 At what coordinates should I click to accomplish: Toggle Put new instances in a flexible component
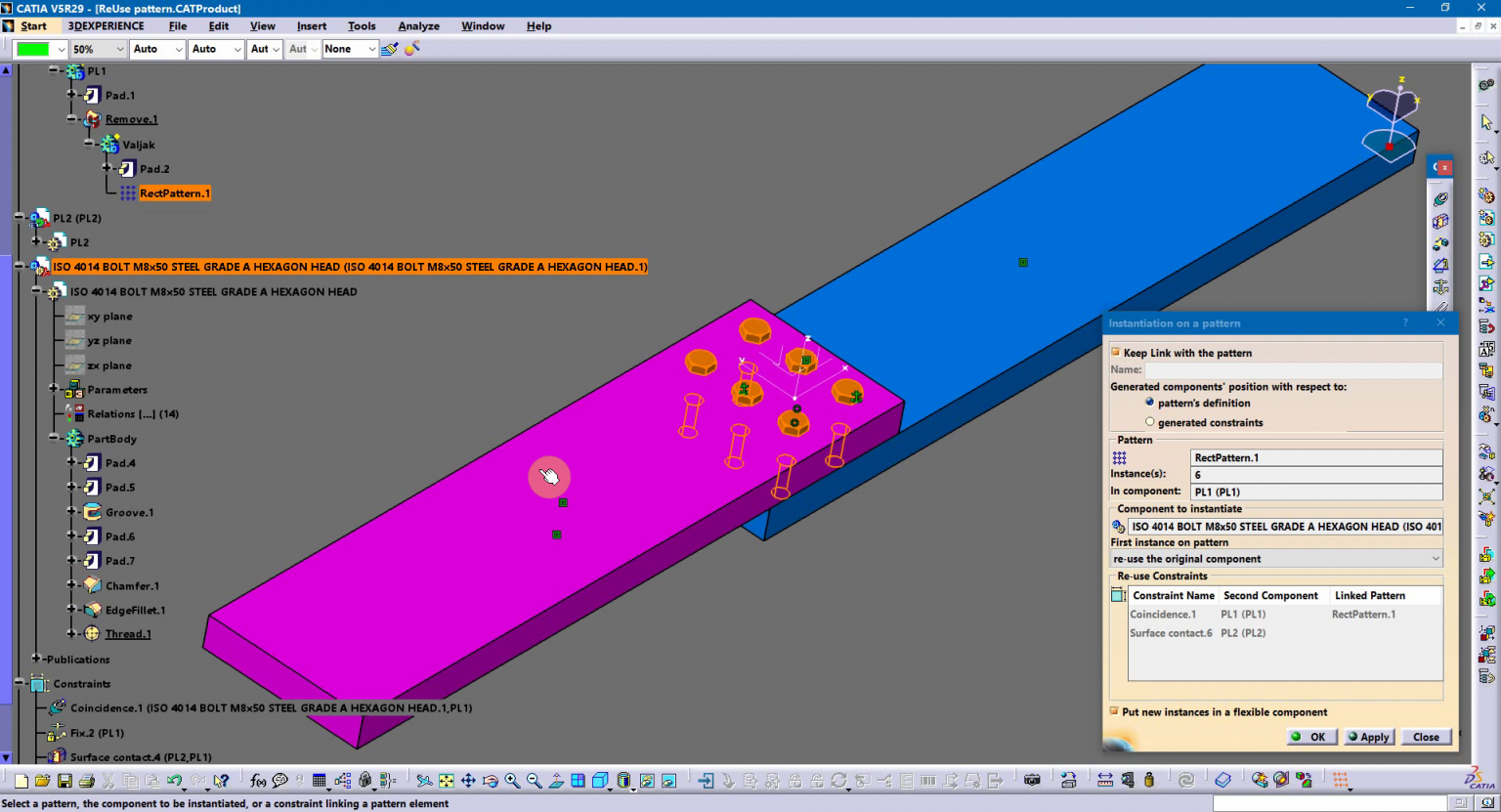pyautogui.click(x=1114, y=712)
